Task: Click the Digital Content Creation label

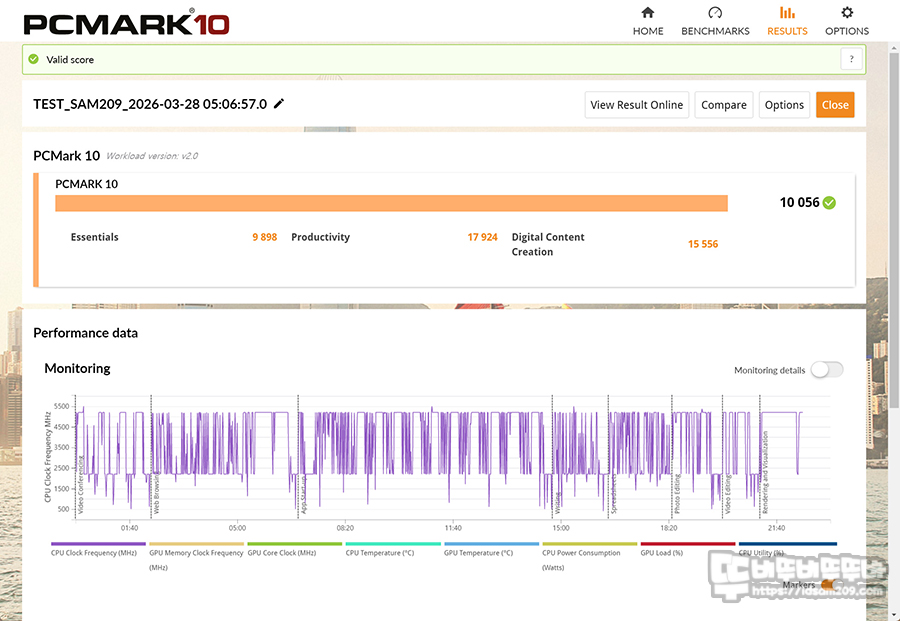Action: coord(548,244)
